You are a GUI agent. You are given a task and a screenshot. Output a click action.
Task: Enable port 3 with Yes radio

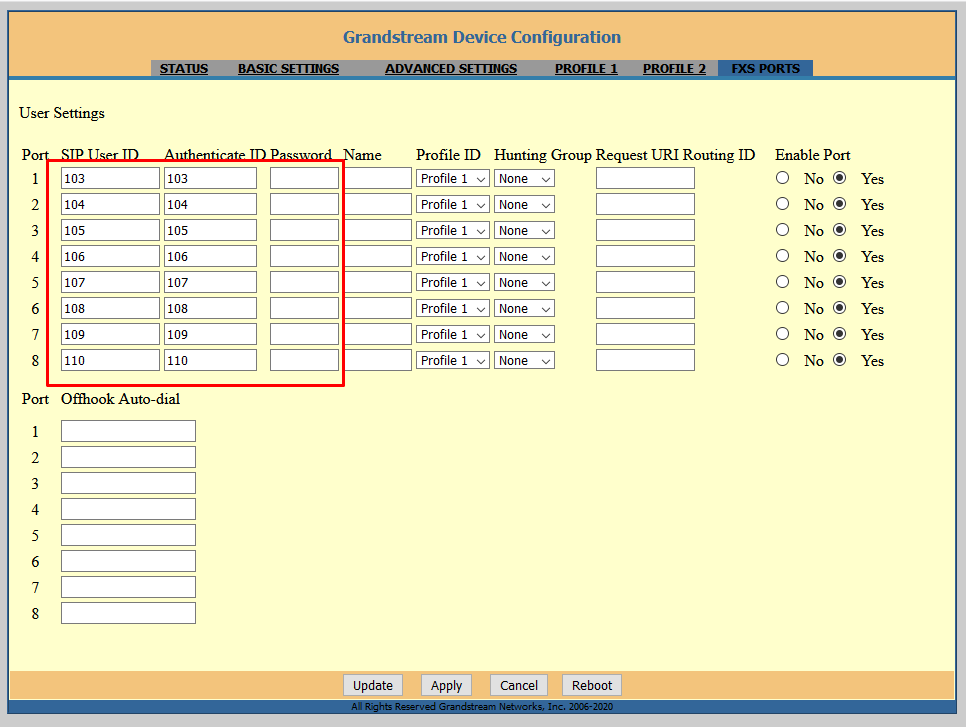[x=840, y=230]
